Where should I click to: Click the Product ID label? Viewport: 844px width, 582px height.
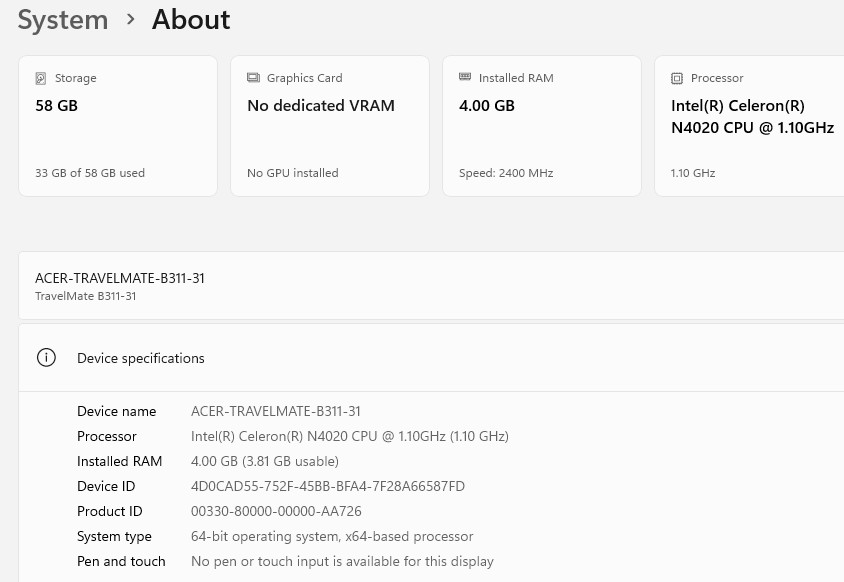tap(110, 511)
